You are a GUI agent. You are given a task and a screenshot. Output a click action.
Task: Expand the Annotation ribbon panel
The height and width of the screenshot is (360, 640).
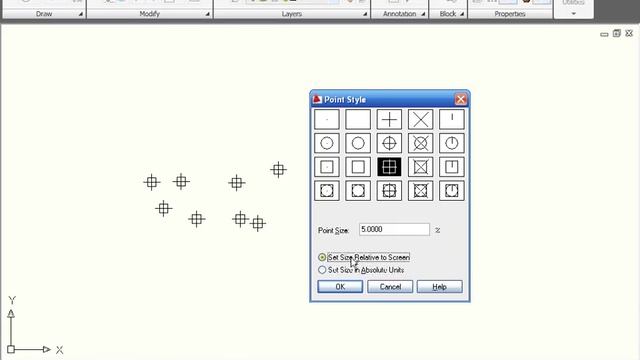tap(423, 14)
